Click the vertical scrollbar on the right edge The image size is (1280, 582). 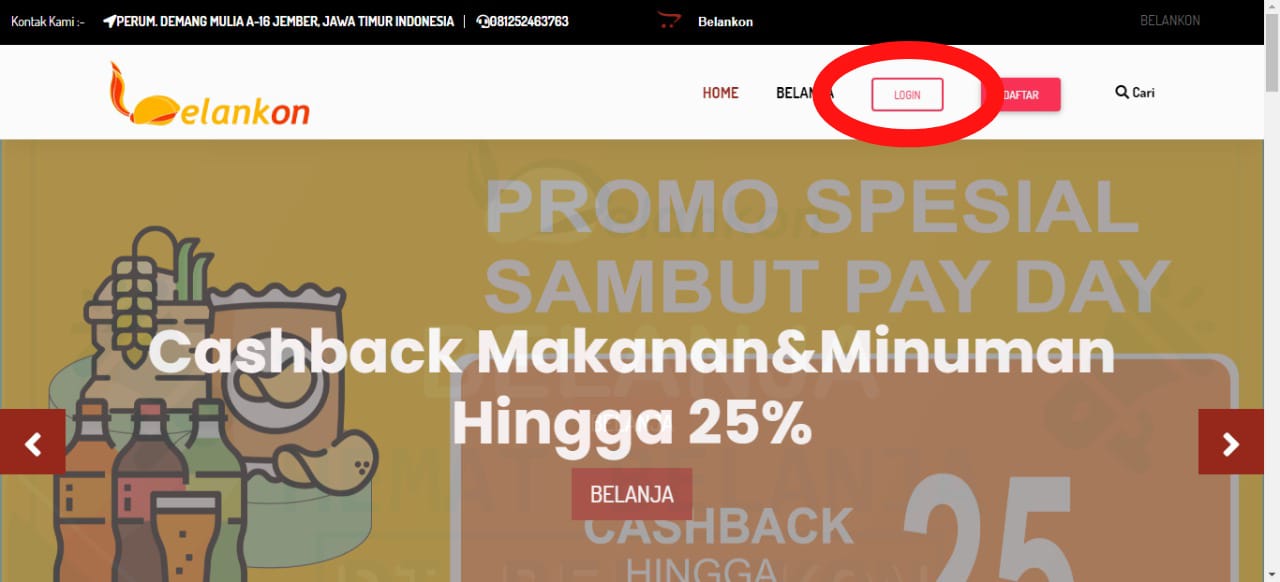pos(1272,291)
